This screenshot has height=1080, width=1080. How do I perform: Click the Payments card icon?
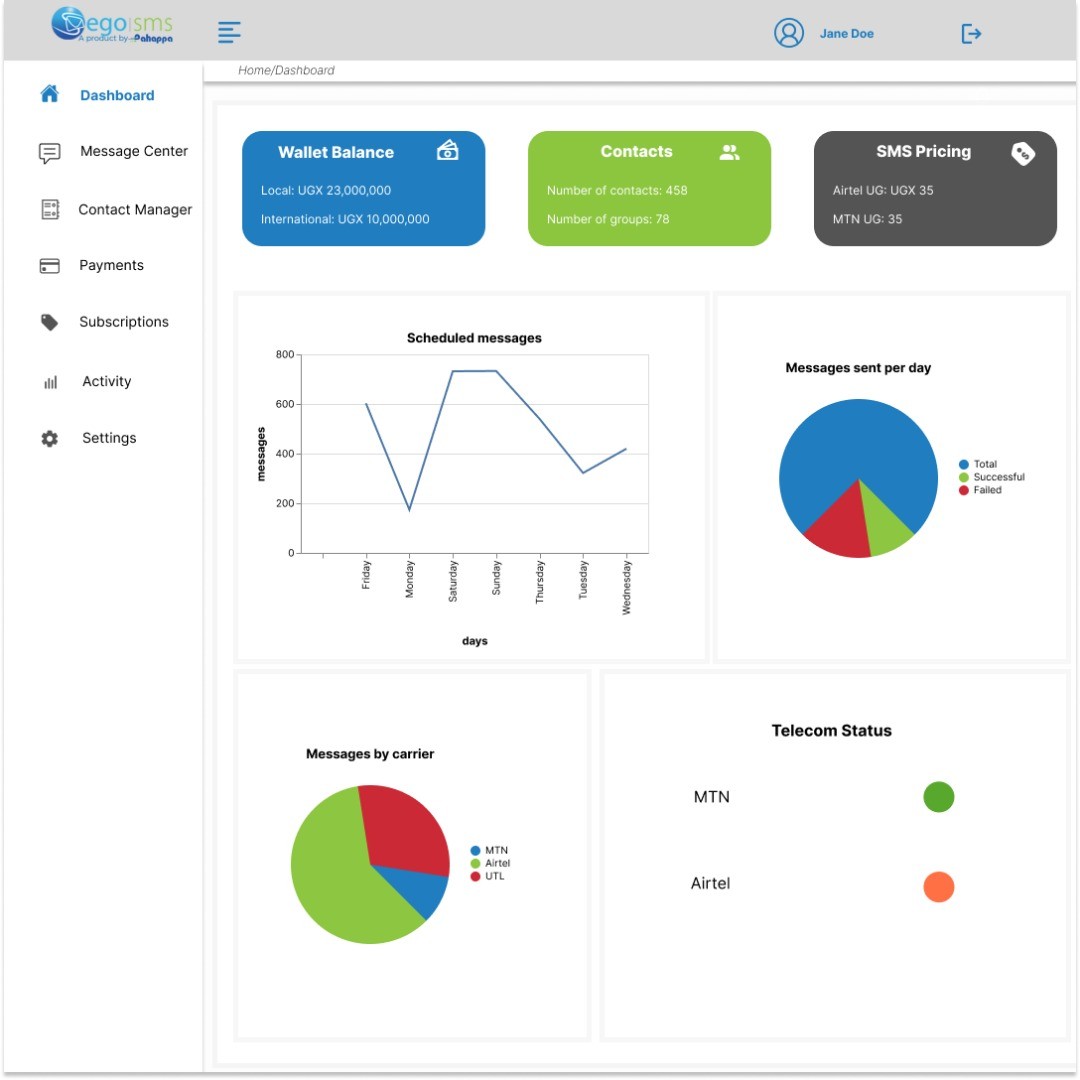click(49, 266)
